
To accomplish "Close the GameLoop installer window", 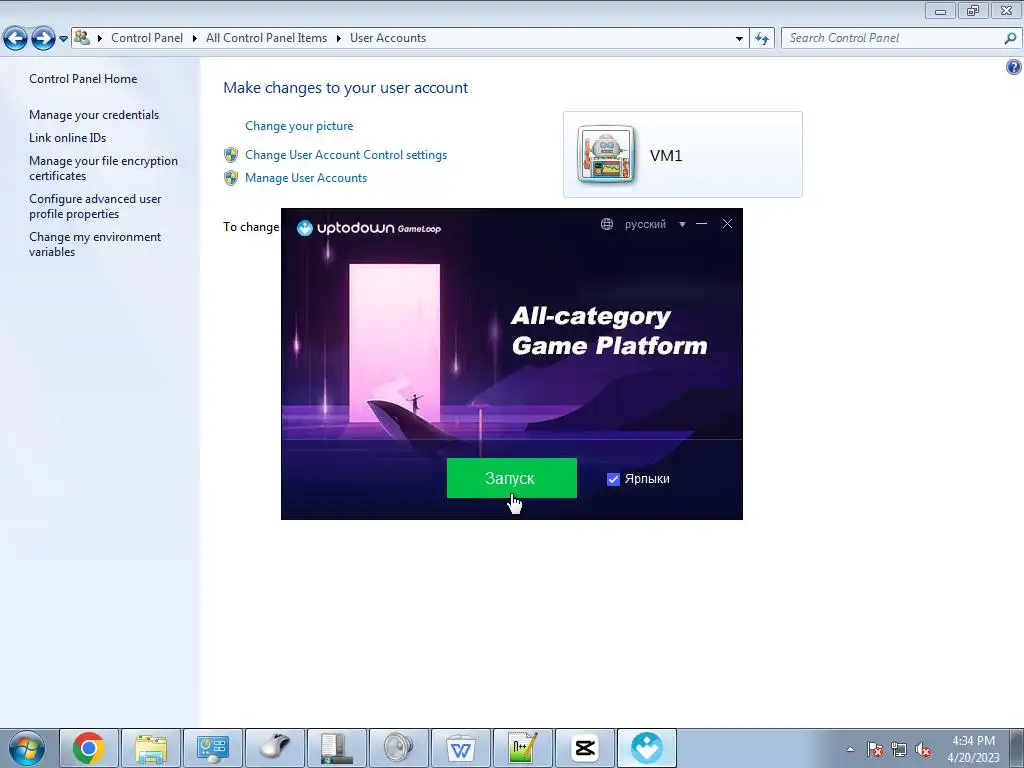I will [727, 223].
